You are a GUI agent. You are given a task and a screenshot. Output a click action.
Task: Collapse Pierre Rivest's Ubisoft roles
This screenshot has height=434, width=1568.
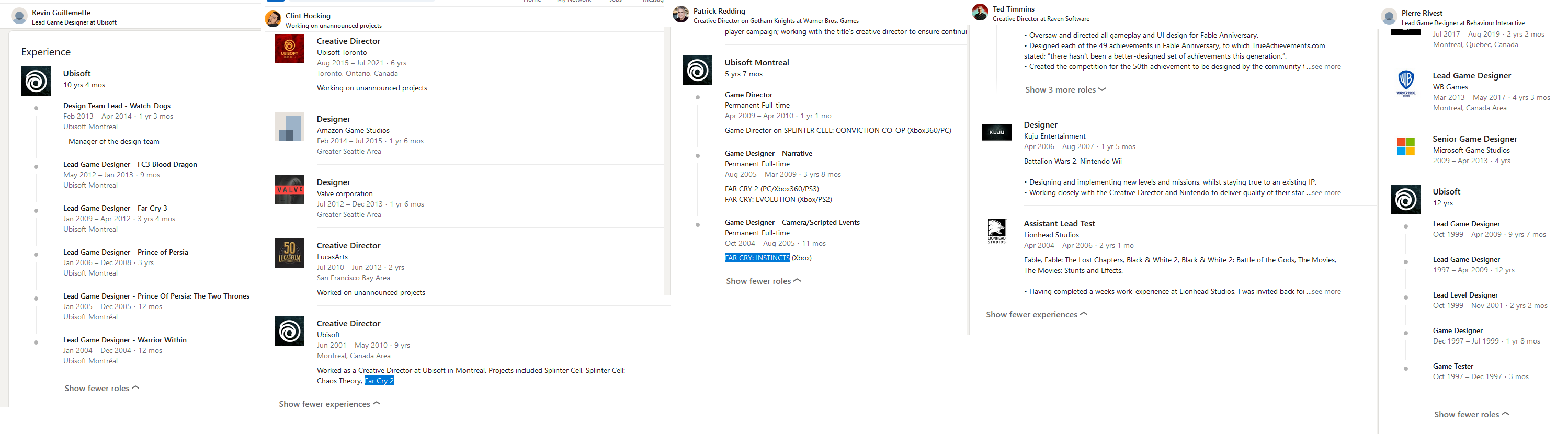[x=1471, y=415]
